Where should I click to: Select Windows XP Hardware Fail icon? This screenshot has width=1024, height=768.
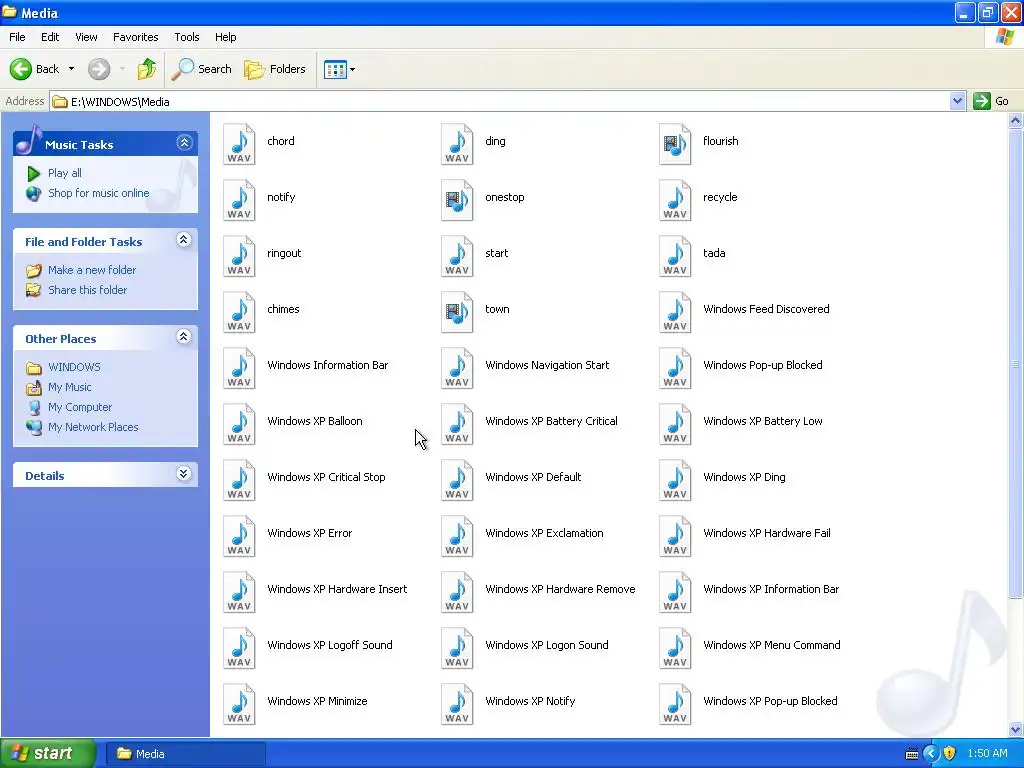tap(675, 537)
